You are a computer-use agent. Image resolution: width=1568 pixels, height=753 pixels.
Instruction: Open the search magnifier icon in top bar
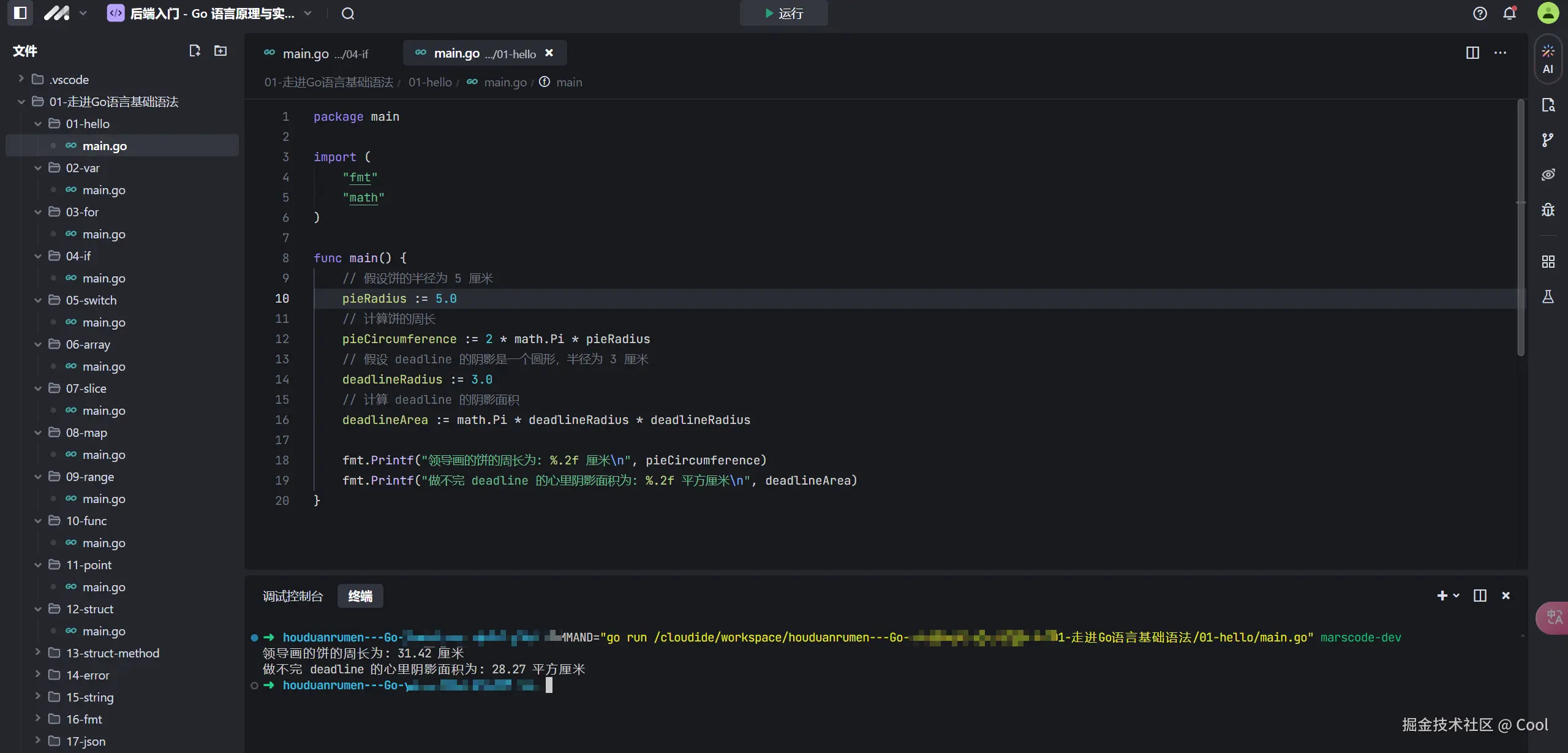(348, 13)
